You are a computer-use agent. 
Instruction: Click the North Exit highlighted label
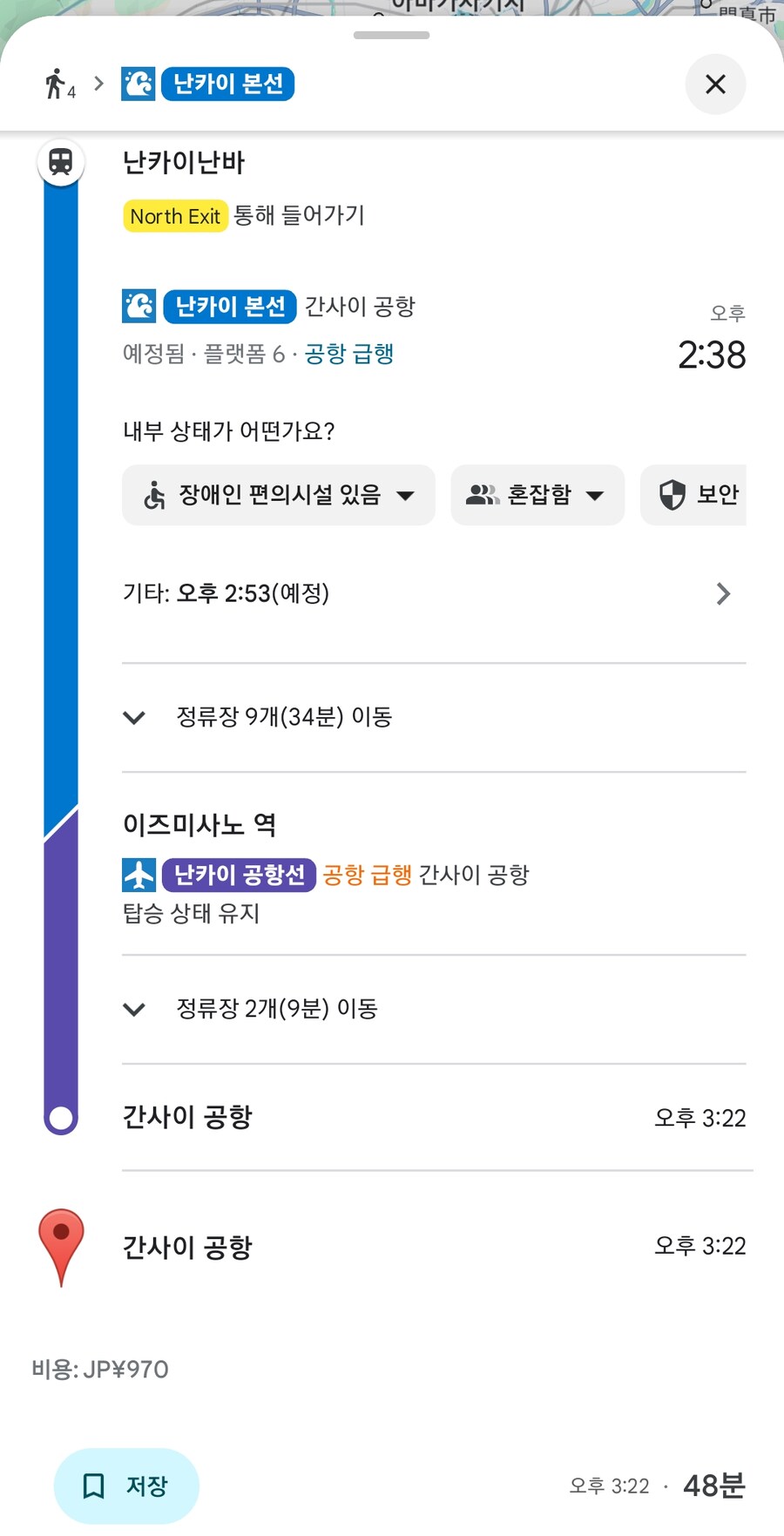point(175,216)
